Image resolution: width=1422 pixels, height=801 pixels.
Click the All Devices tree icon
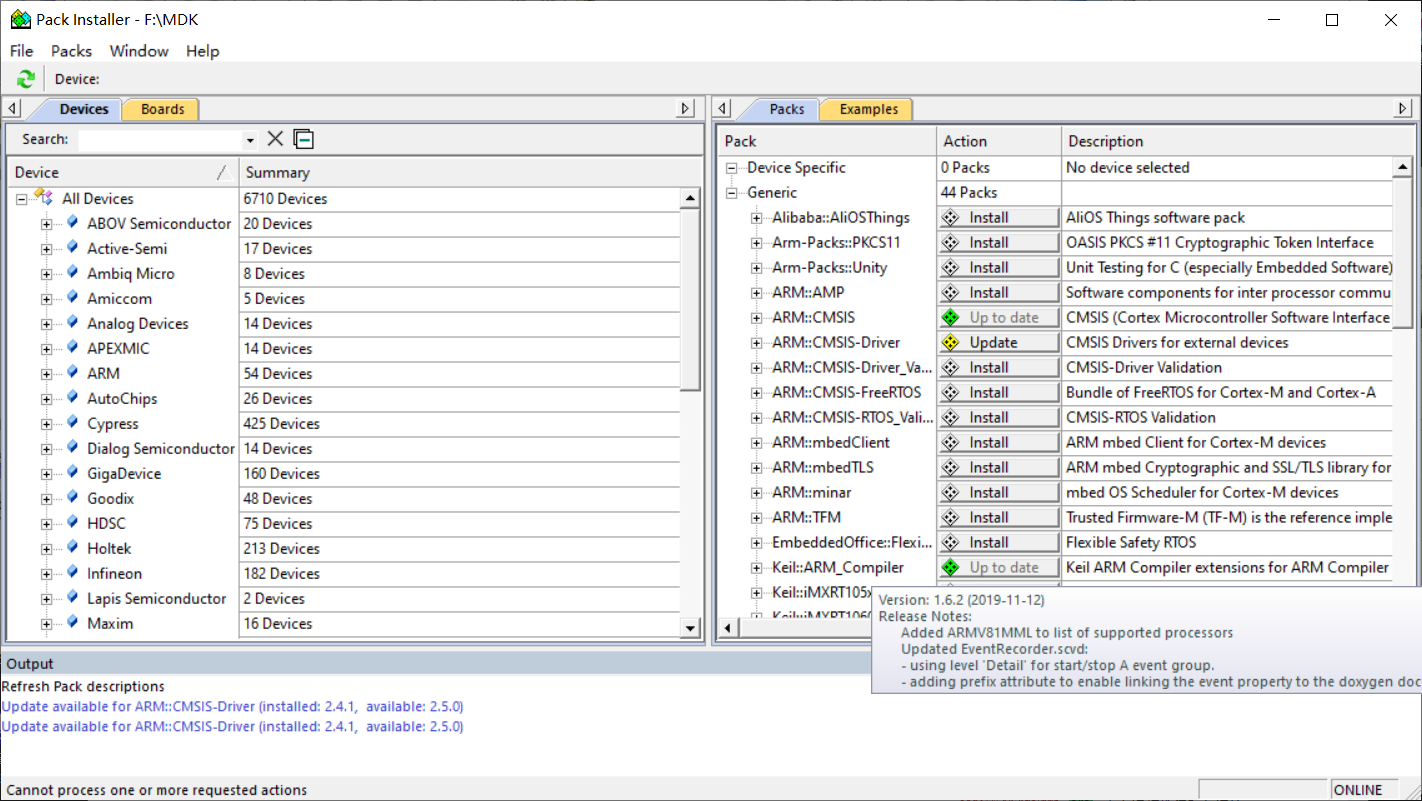(44, 198)
